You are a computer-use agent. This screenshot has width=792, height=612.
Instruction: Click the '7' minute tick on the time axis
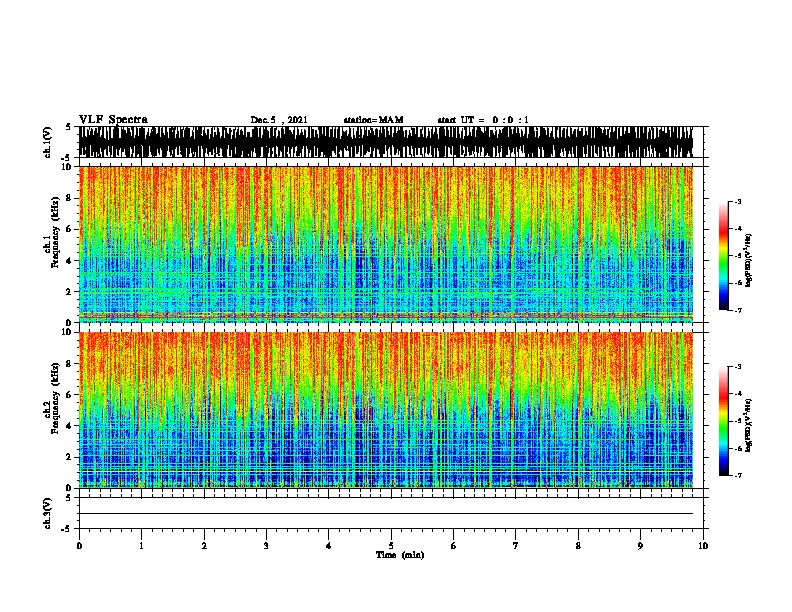pos(516,546)
